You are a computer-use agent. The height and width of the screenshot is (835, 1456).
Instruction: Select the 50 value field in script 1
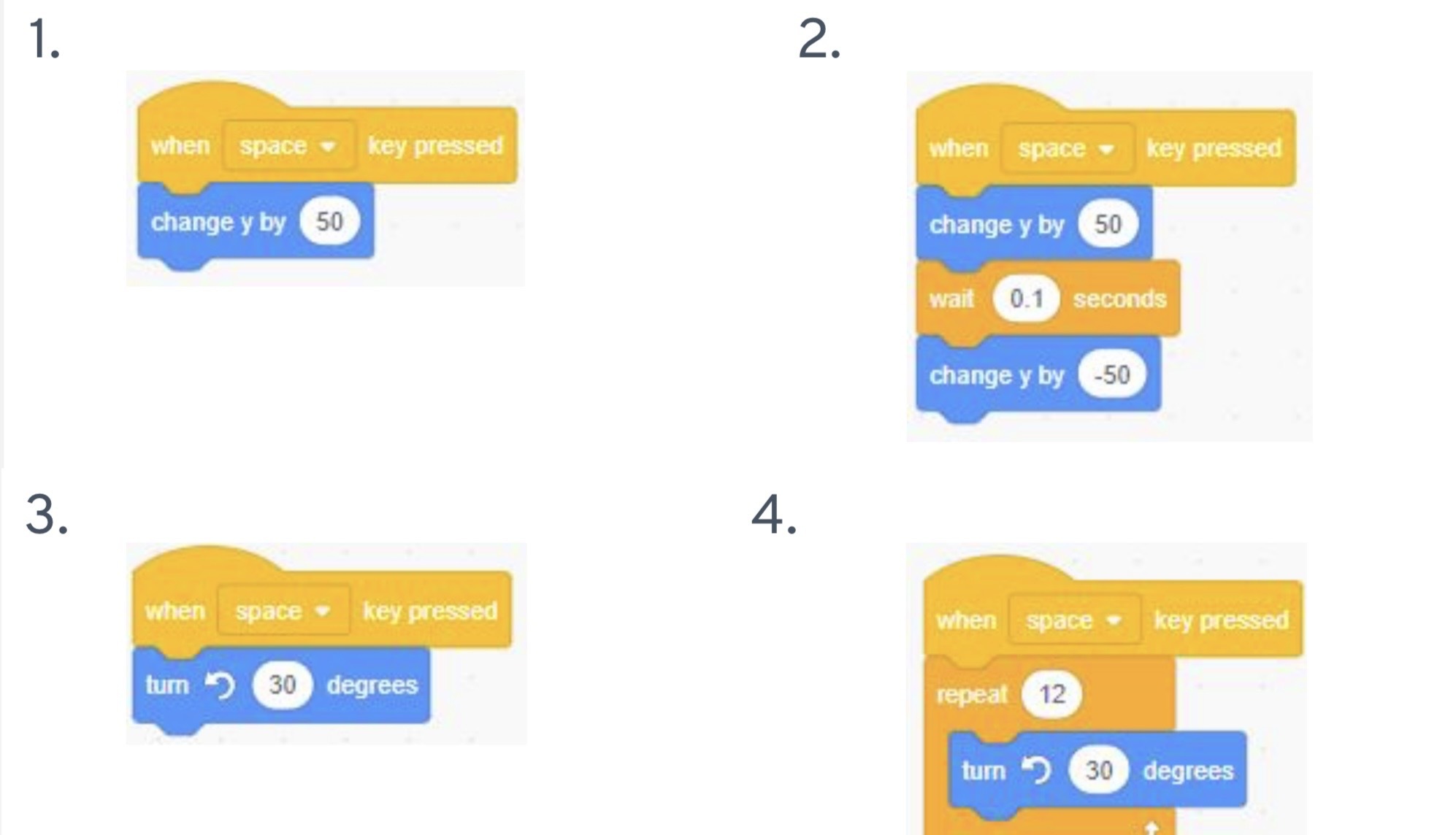point(329,221)
